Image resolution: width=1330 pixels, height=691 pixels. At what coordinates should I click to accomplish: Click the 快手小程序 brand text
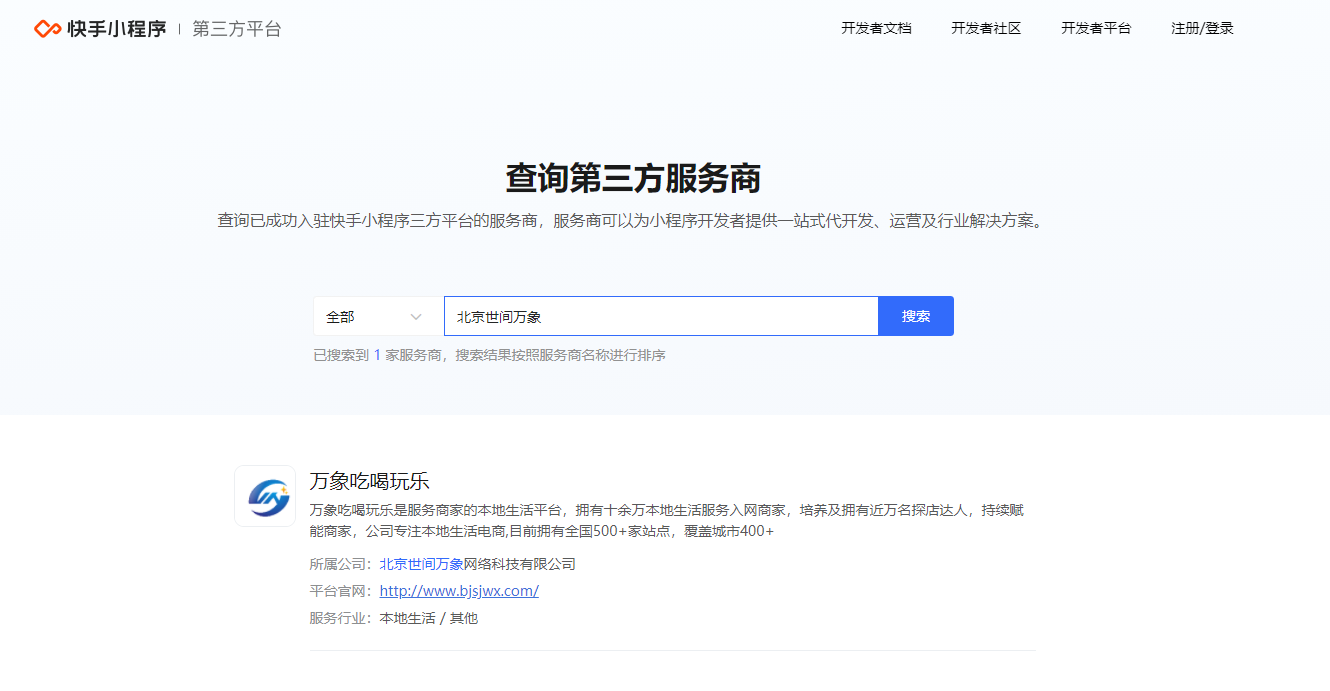(x=117, y=29)
